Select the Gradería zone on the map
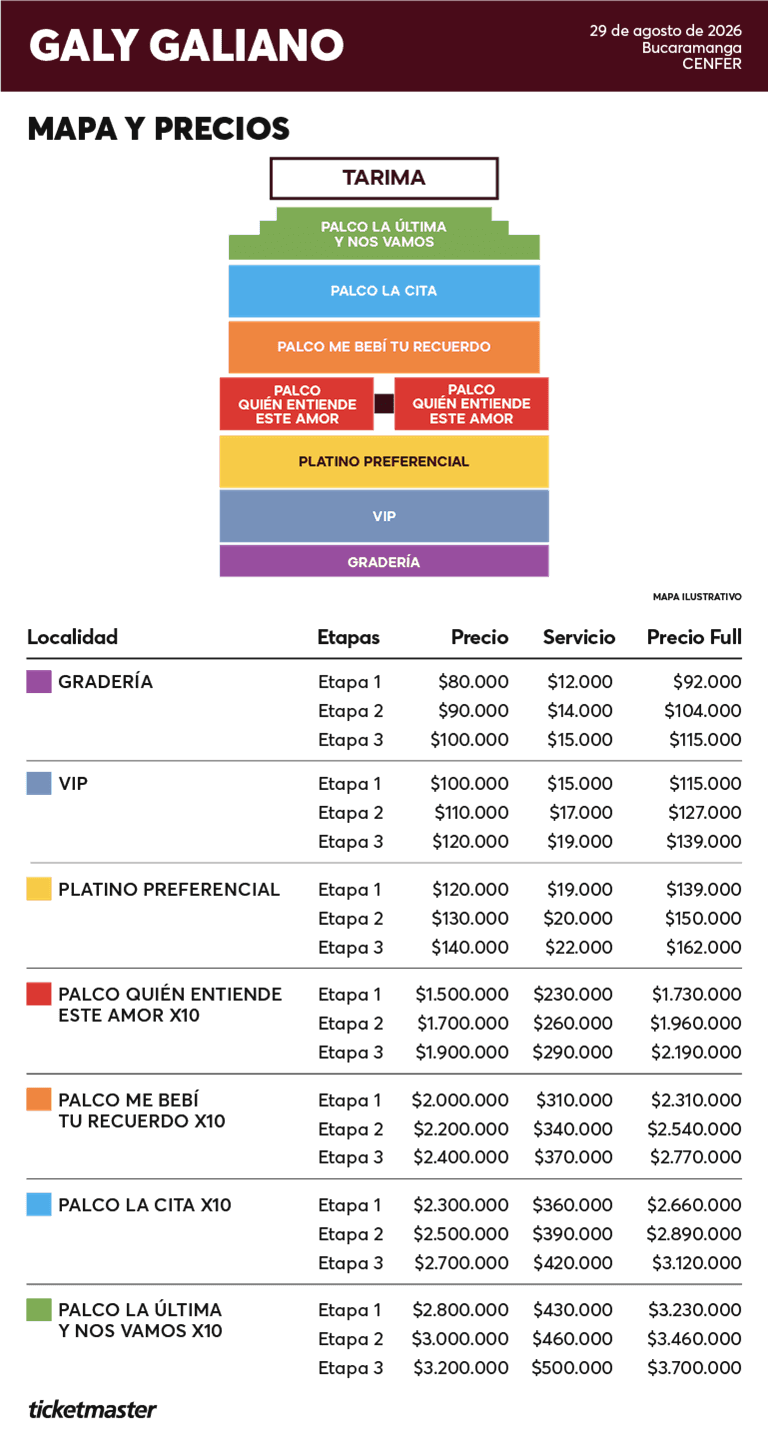The image size is (768, 1440). (x=384, y=562)
